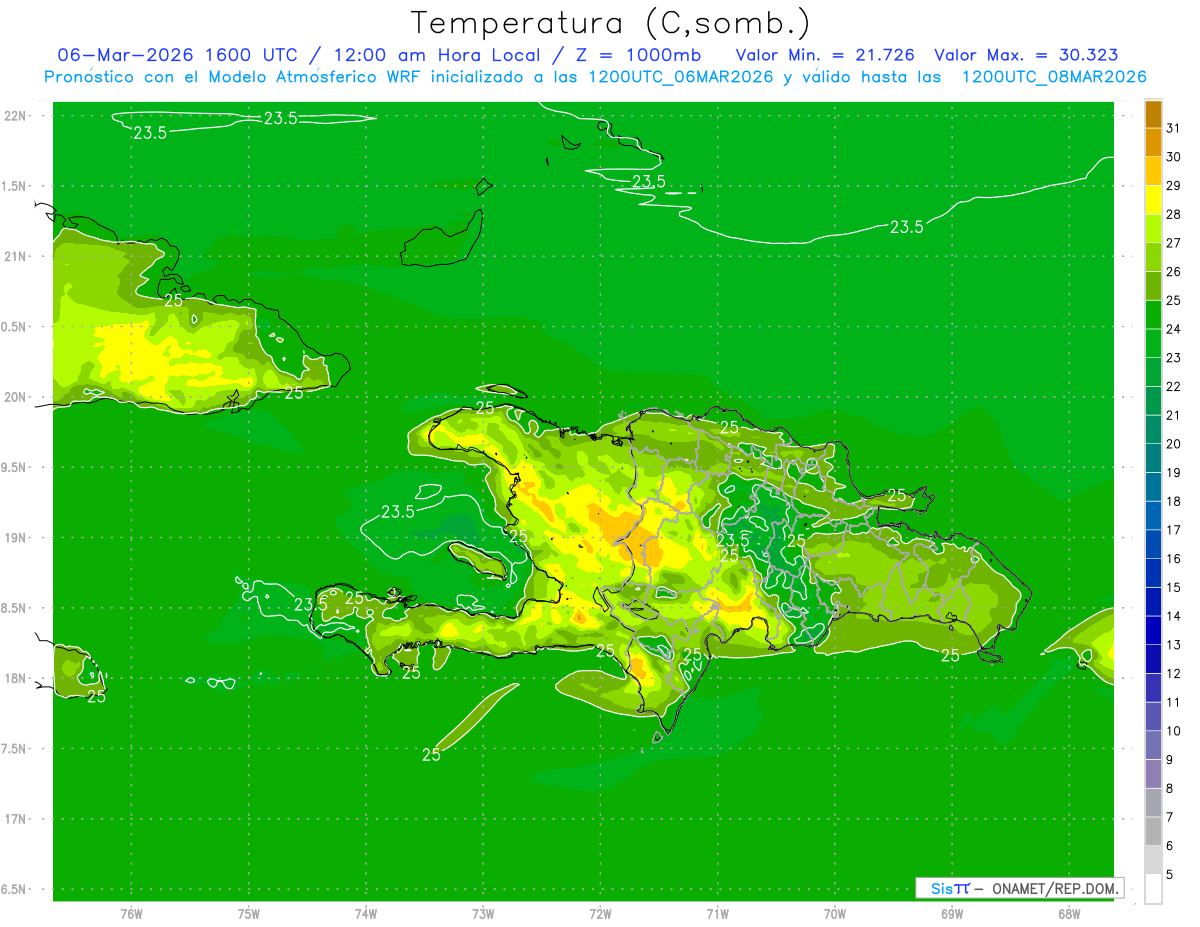Click the colorbar label "8"
The image size is (1200, 927).
pos(1170,788)
